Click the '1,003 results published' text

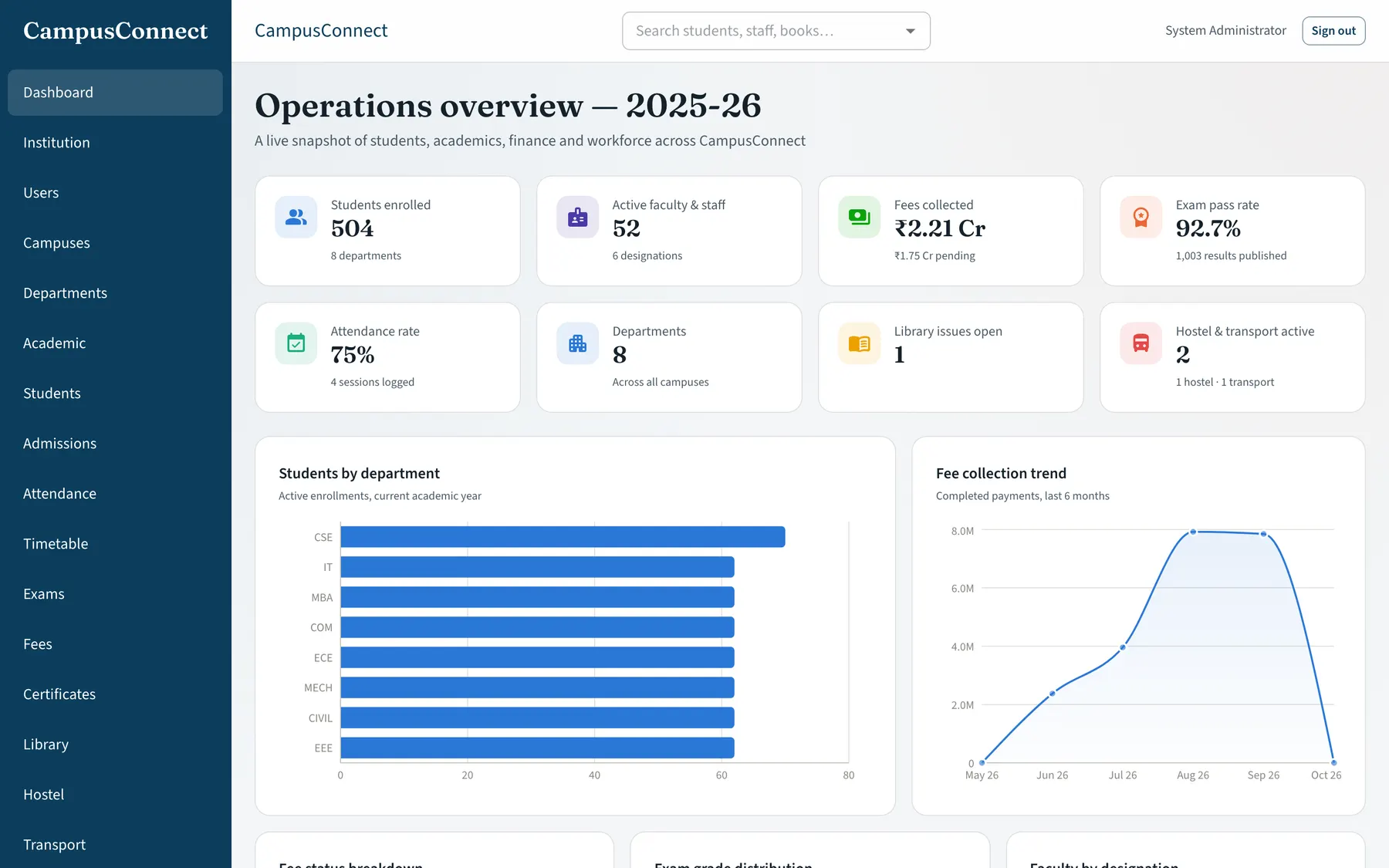coord(1231,255)
